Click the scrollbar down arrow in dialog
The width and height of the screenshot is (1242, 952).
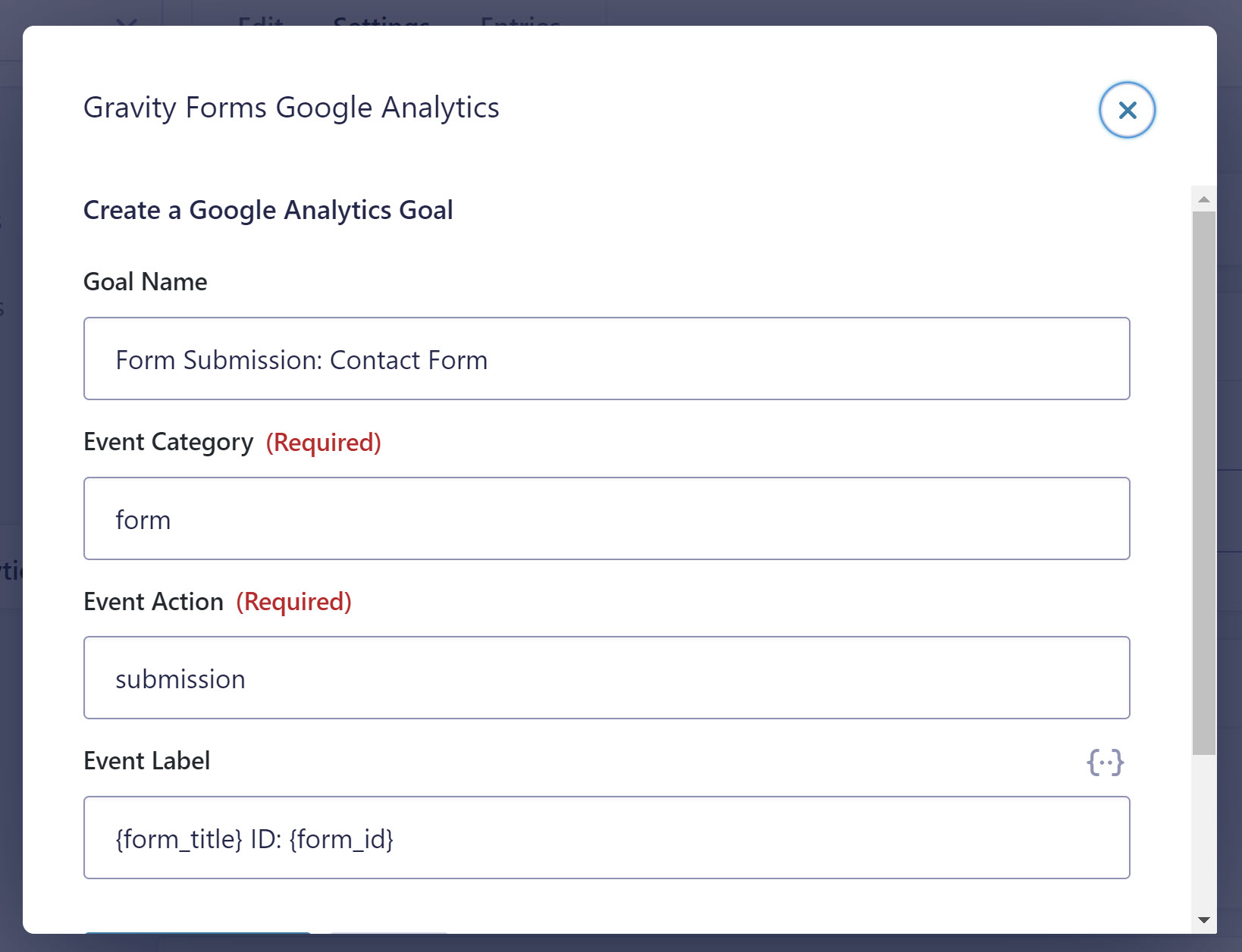(1203, 920)
